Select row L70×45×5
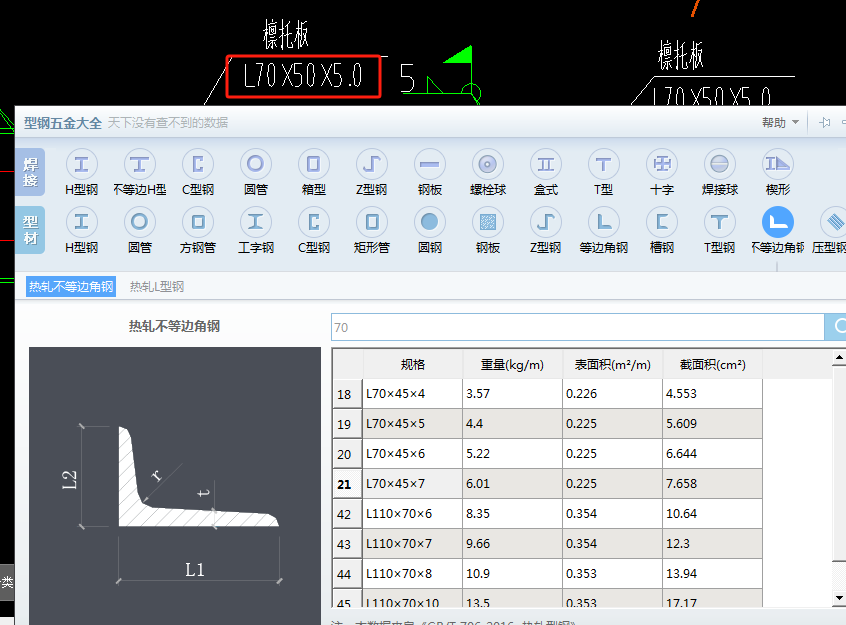This screenshot has height=625, width=846. [x=547, y=424]
